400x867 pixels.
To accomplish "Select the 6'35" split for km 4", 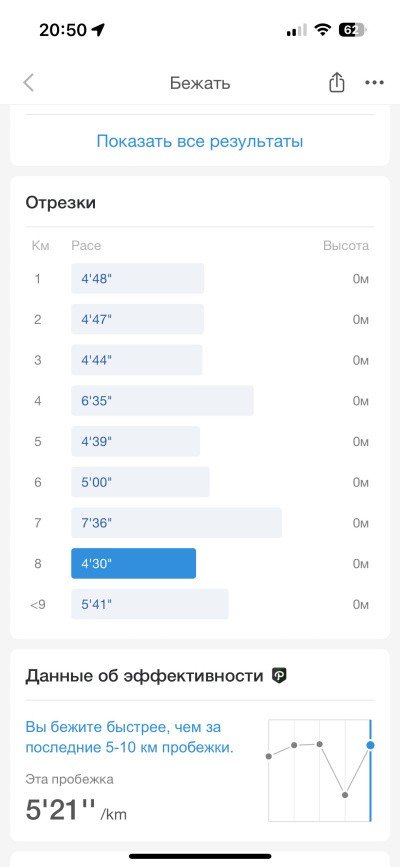I will (162, 401).
